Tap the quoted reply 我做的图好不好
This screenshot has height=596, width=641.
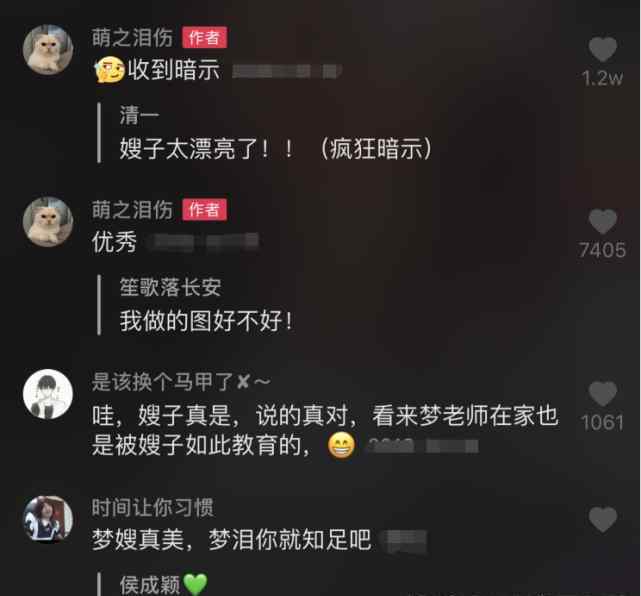pyautogui.click(x=206, y=321)
